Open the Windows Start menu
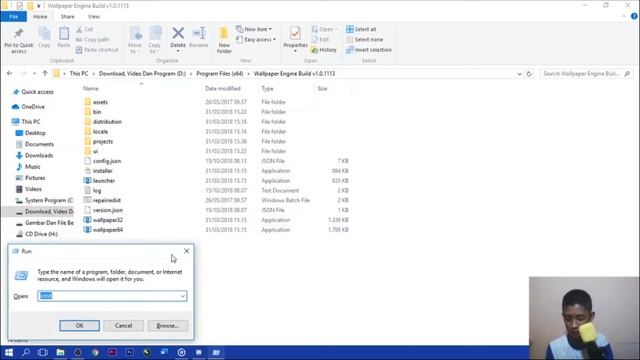 9,353
